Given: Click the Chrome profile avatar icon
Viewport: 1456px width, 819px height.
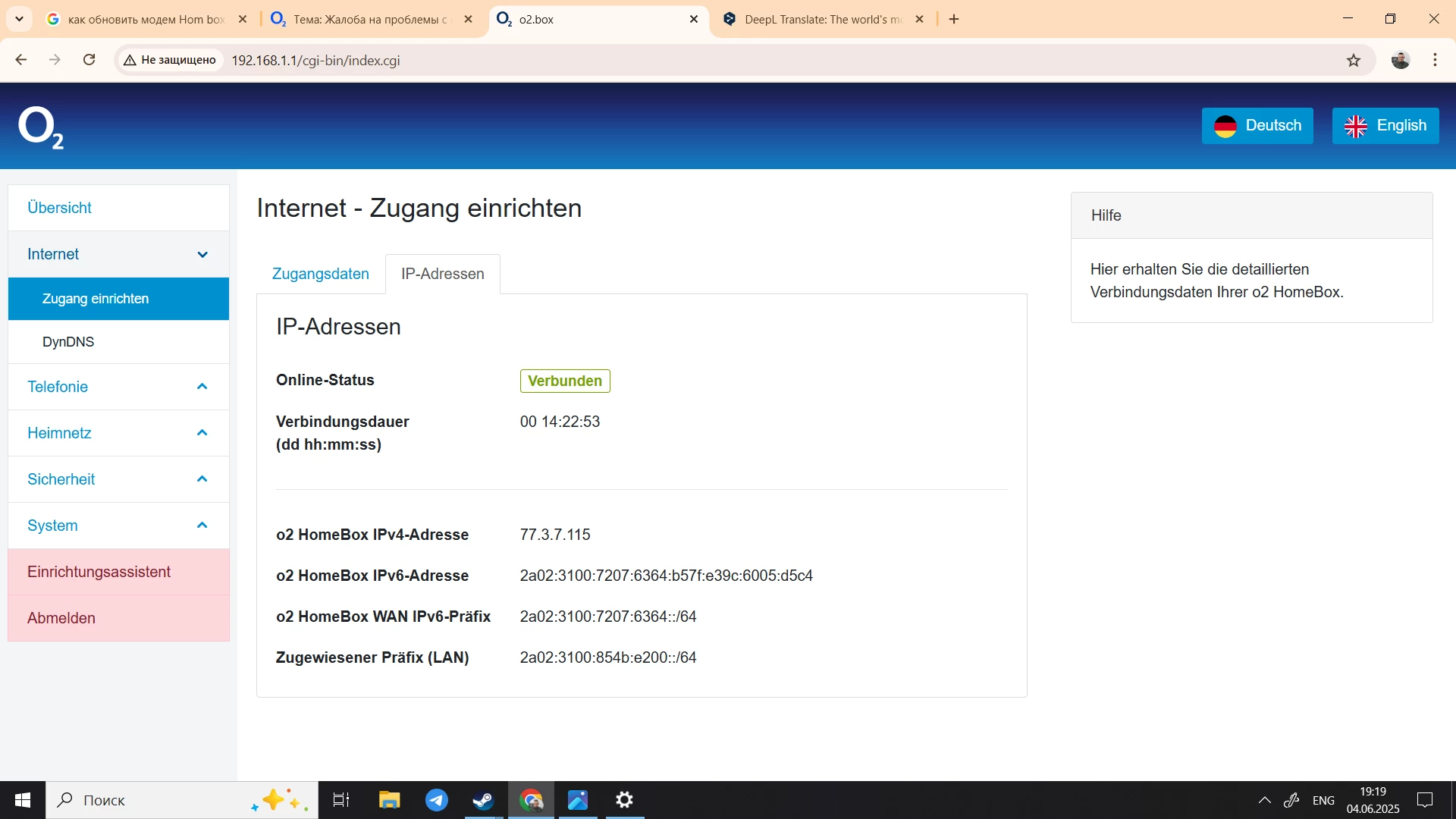Looking at the screenshot, I should click(1400, 60).
